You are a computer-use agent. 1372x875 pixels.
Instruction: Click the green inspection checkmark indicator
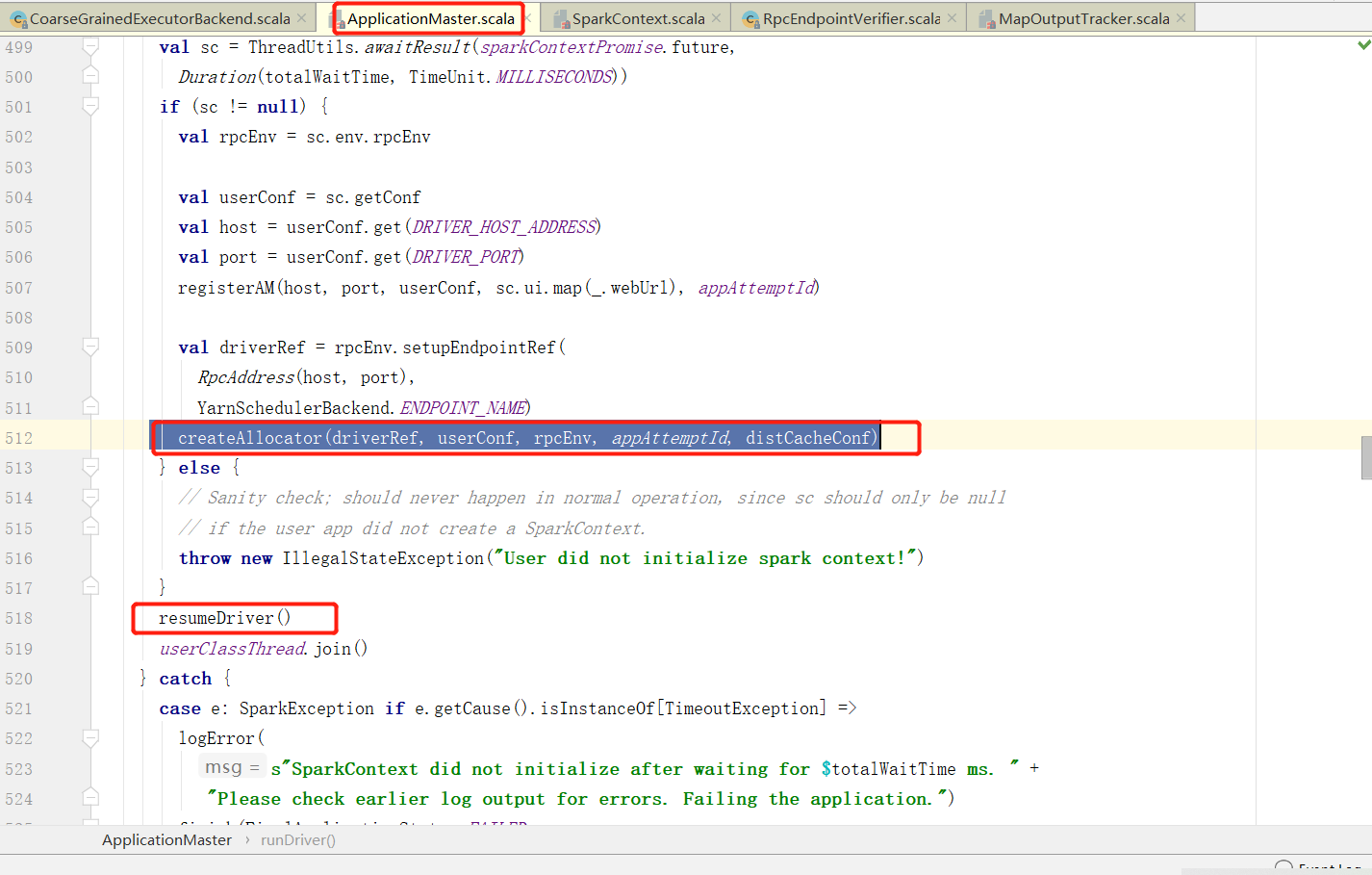(1363, 44)
